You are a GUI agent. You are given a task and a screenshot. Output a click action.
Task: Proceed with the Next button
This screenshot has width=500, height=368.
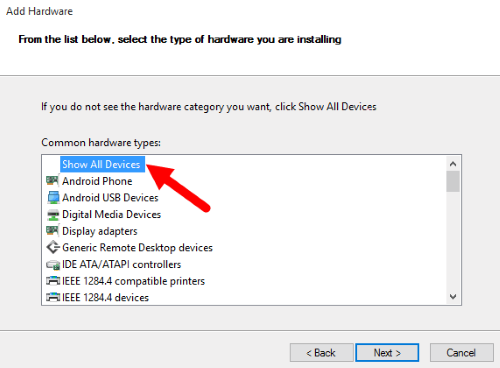click(x=387, y=353)
